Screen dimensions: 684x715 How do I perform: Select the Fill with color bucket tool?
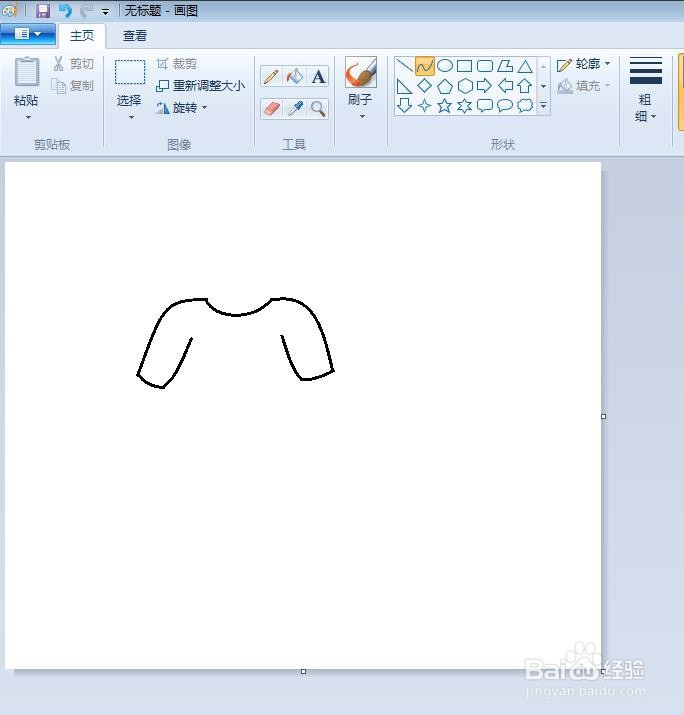click(x=295, y=76)
